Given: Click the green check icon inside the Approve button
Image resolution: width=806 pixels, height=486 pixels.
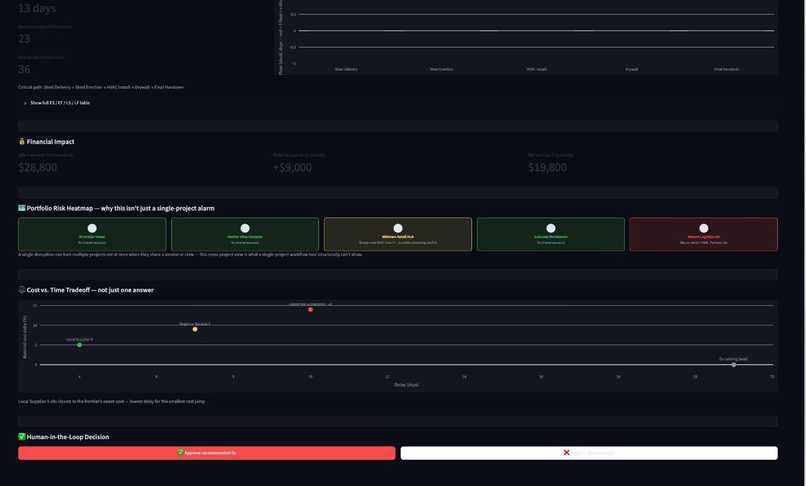Looking at the screenshot, I should click(180, 453).
